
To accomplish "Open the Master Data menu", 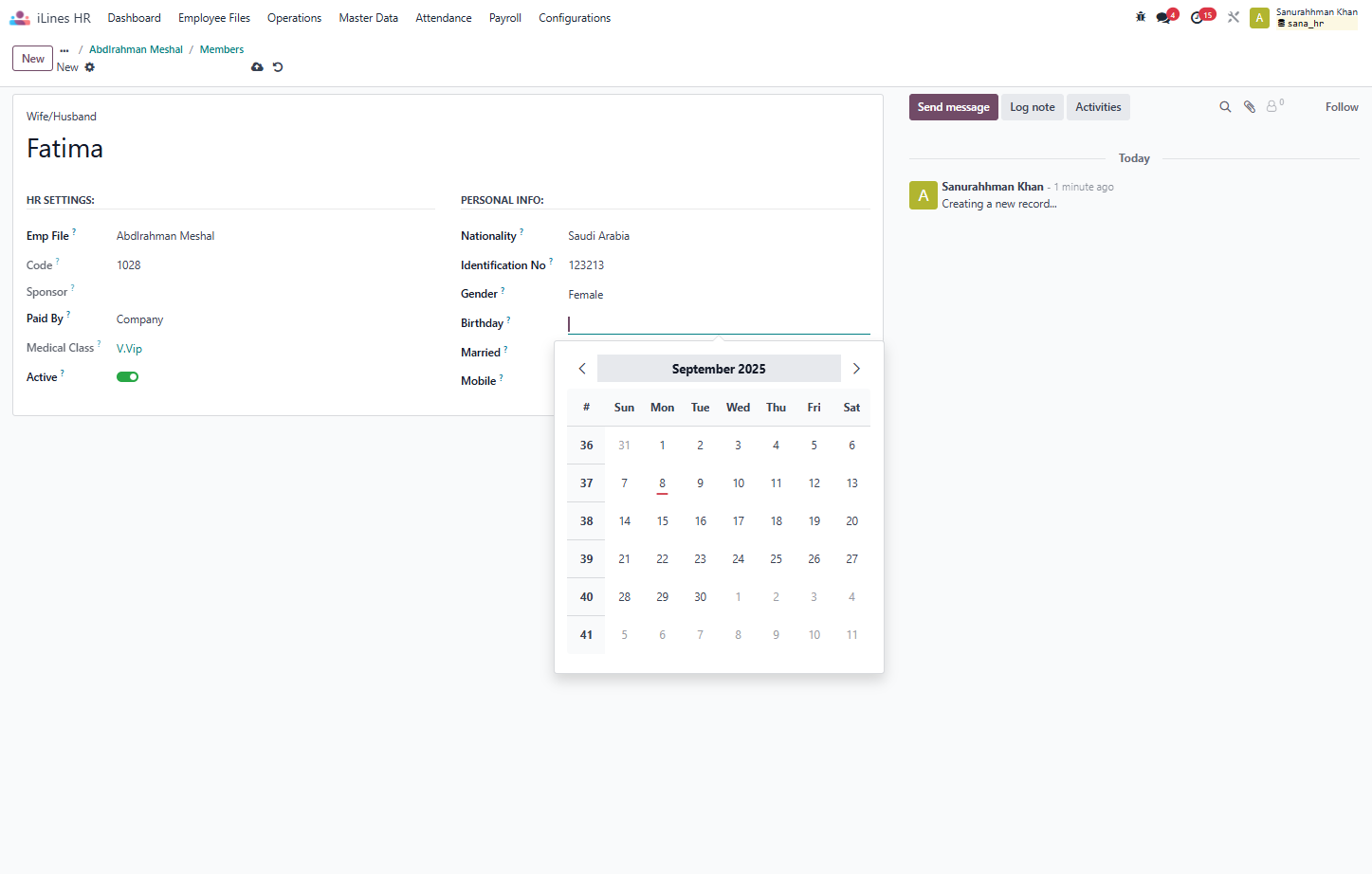I will (x=369, y=18).
